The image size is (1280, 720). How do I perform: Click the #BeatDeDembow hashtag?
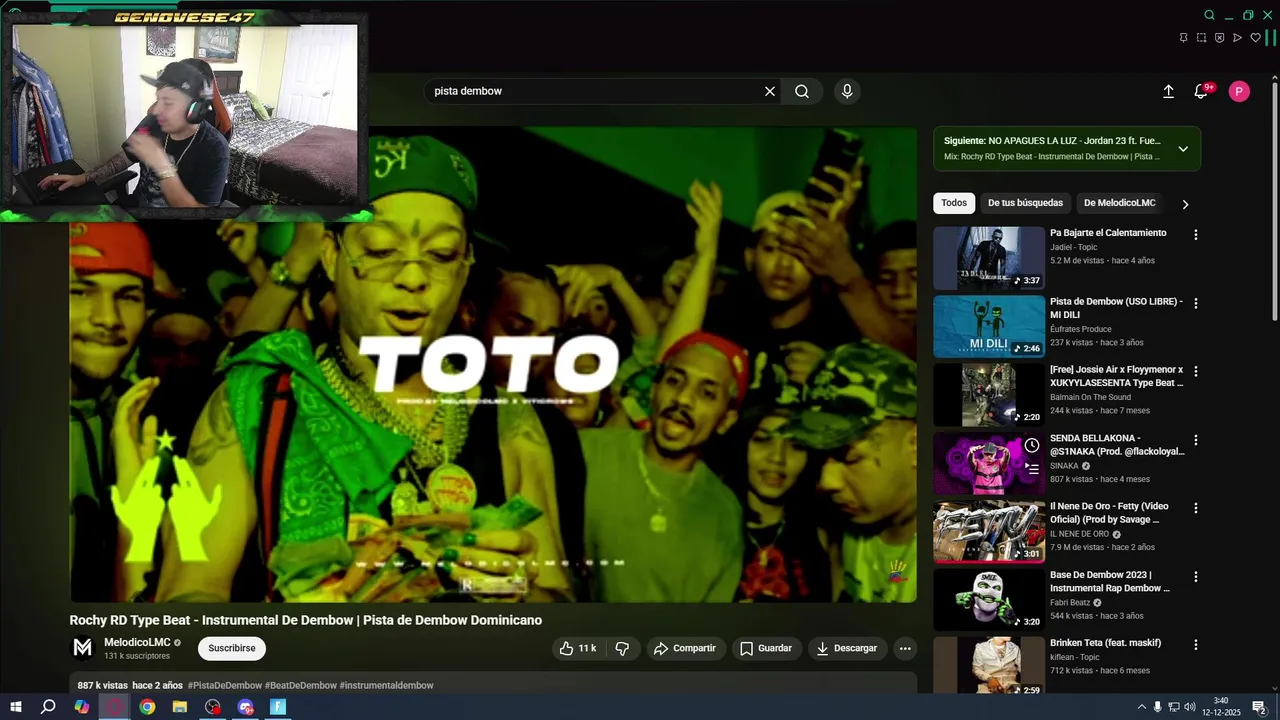point(301,686)
